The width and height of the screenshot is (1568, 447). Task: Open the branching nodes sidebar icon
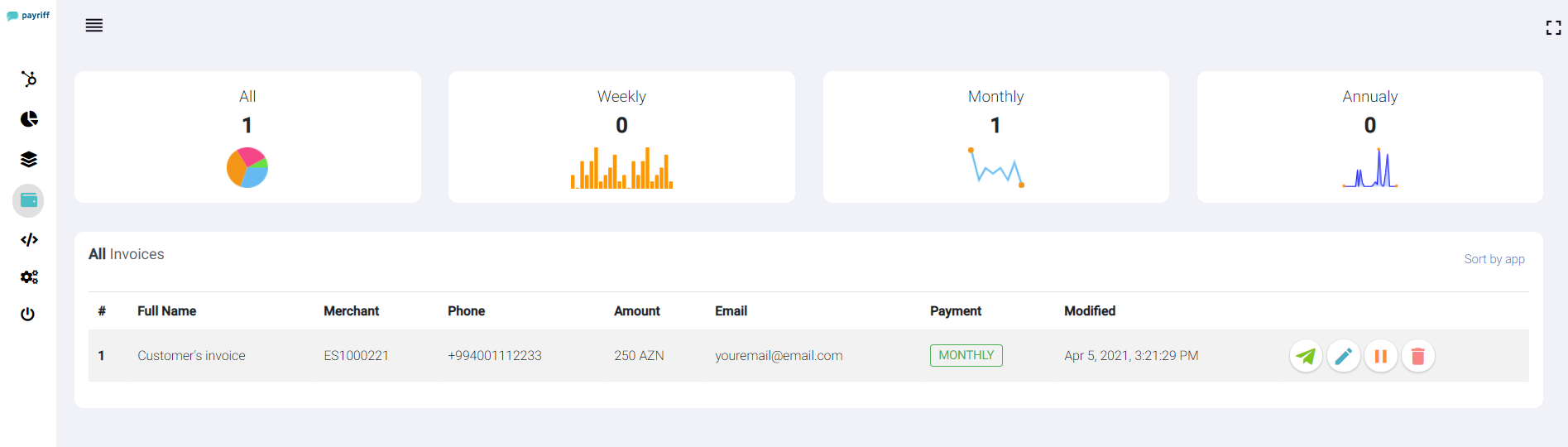[29, 79]
